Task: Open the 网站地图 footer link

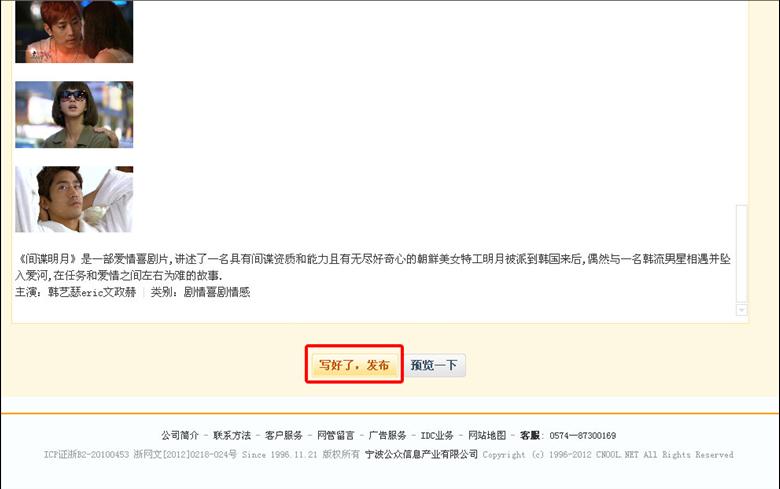Action: click(x=487, y=435)
